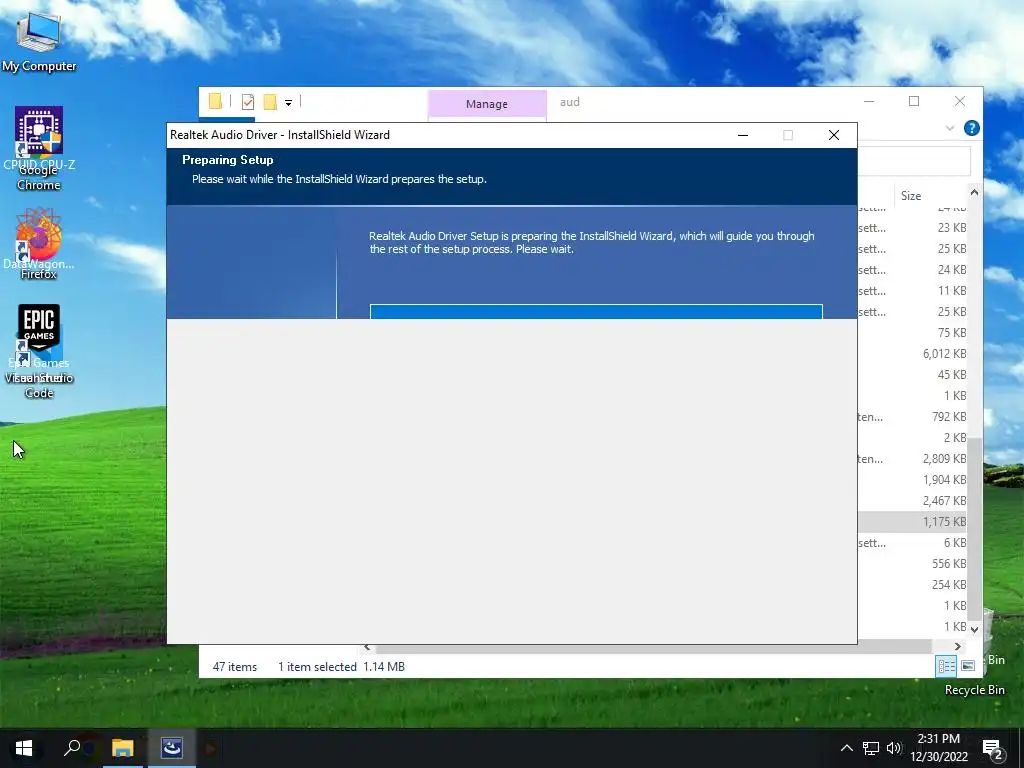
Task: Click the File Explorer search box
Action: tap(914, 161)
